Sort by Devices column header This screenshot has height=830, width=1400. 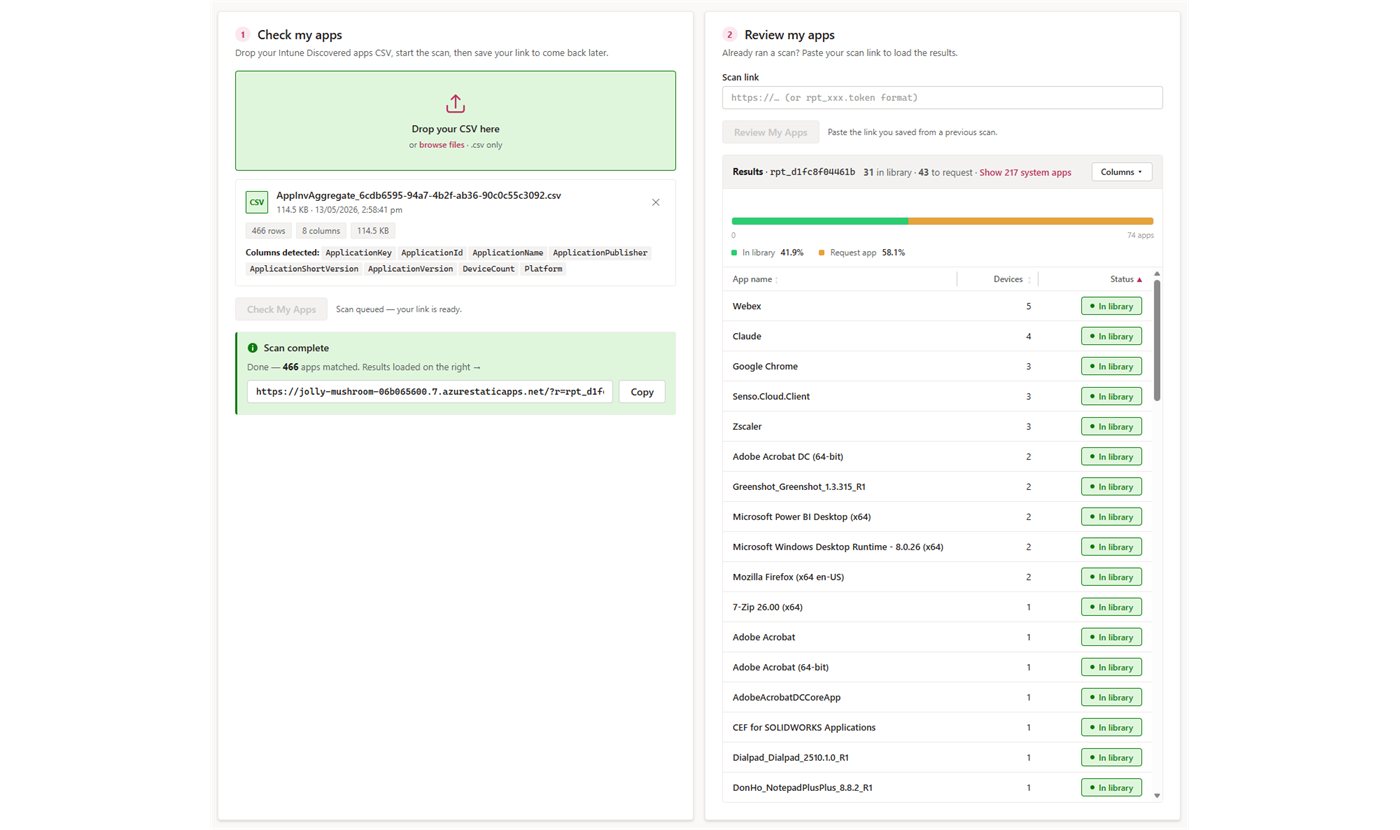[1012, 280]
